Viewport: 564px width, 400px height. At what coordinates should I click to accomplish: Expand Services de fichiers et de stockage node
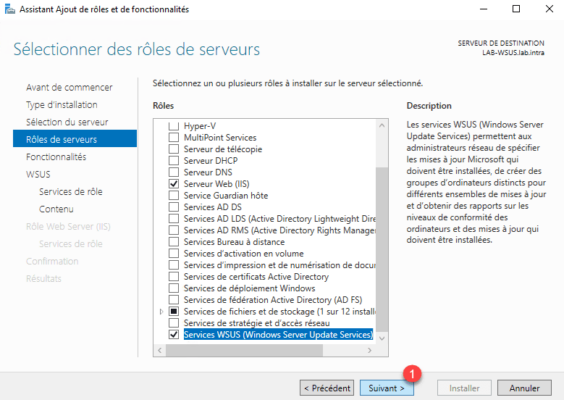tap(162, 312)
